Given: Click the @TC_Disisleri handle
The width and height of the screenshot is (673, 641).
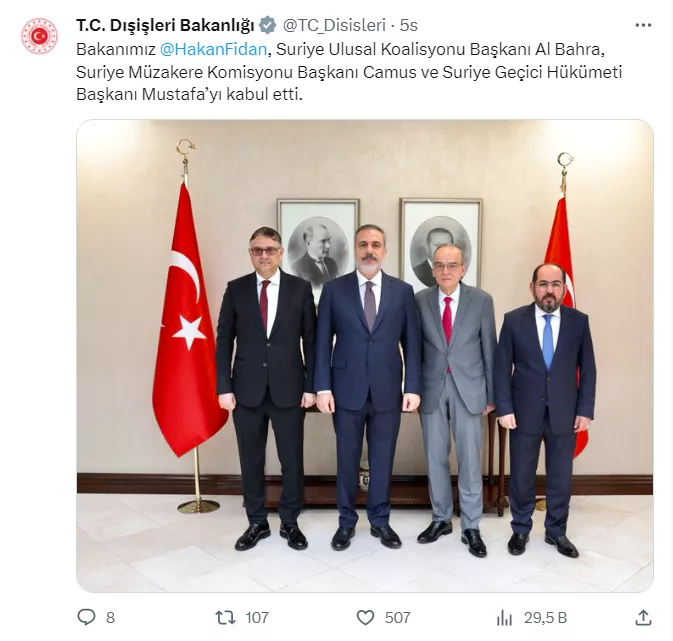Looking at the screenshot, I should click(334, 25).
